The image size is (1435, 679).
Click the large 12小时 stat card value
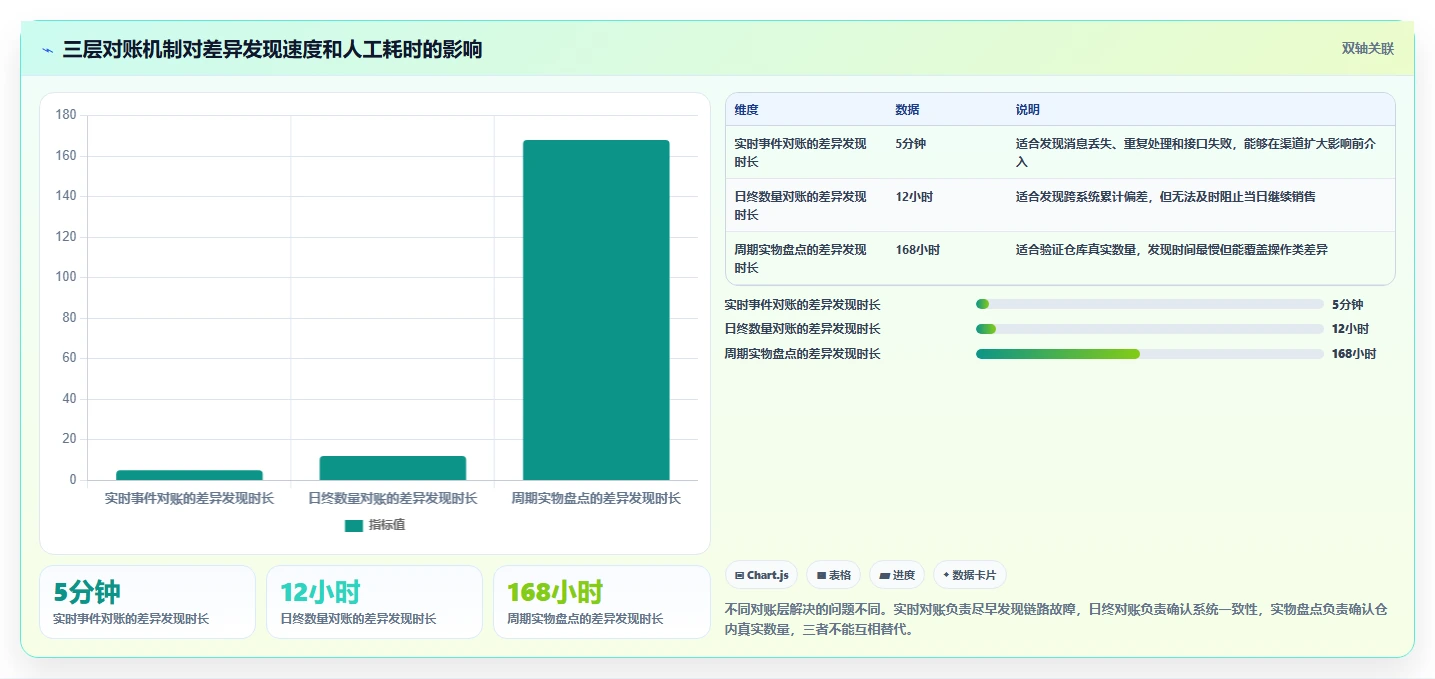point(320,592)
